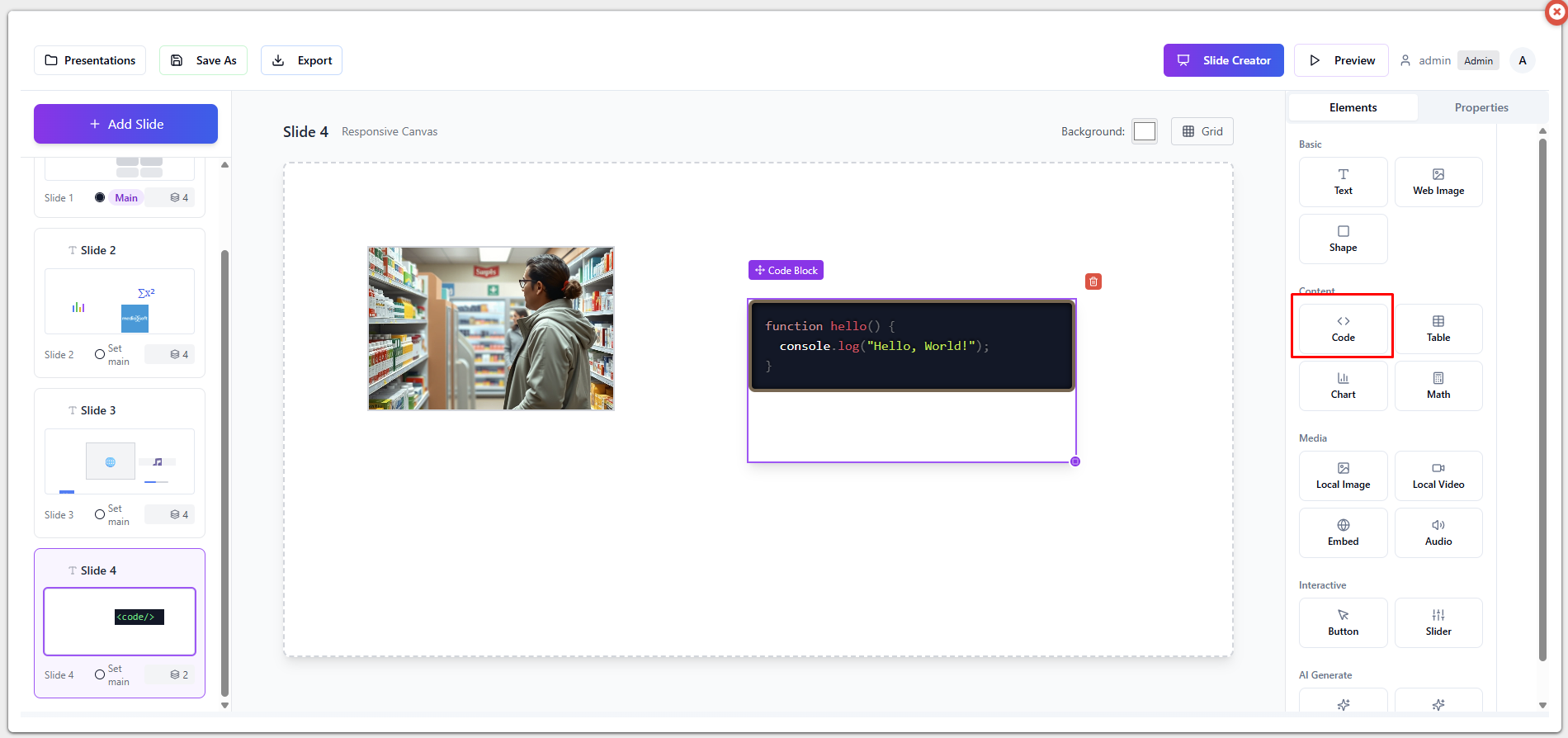Image resolution: width=1568 pixels, height=738 pixels.
Task: Set Slide 2 as main
Action: click(x=100, y=354)
